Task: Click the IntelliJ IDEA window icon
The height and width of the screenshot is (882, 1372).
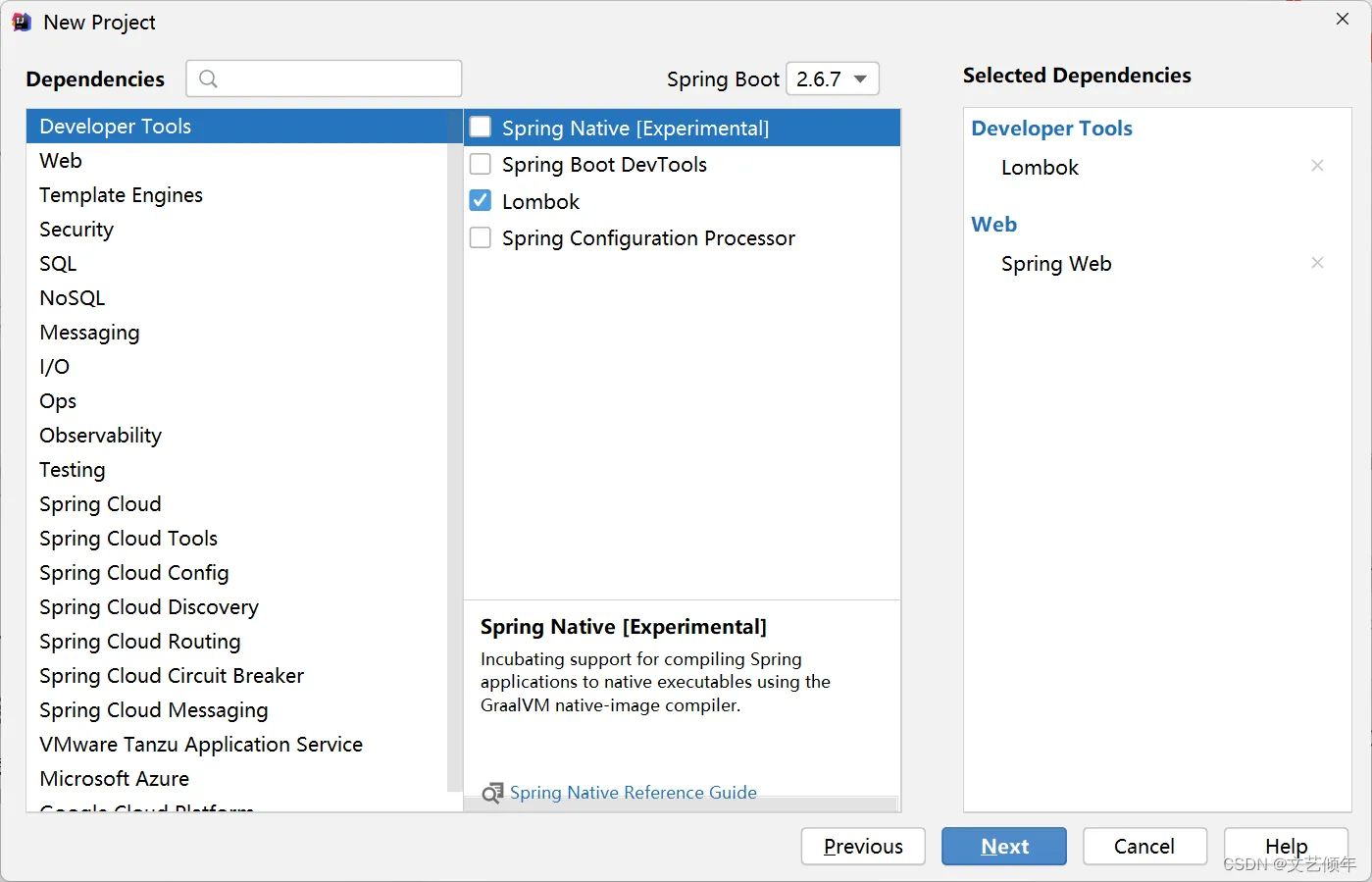Action: (22, 22)
